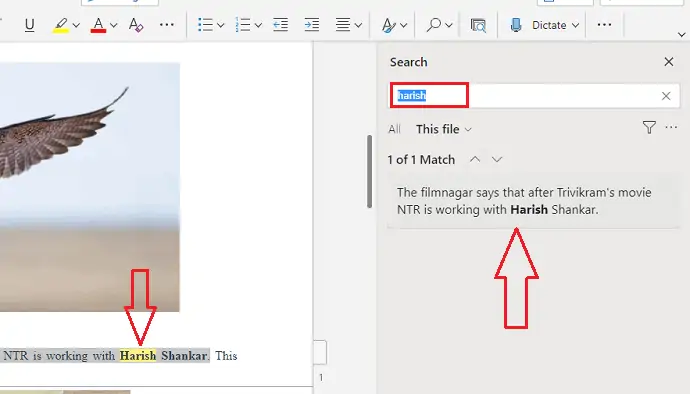Open the Styles dropdown arrow
This screenshot has height=394, width=690.
[404, 25]
